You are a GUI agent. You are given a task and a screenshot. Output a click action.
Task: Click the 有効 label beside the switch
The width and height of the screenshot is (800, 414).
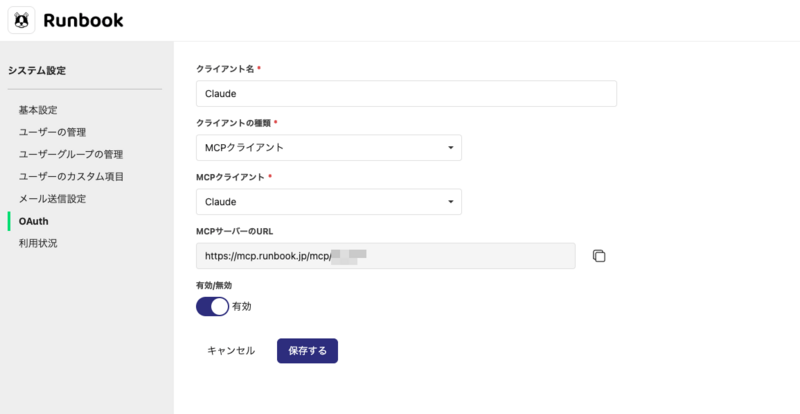pos(242,307)
